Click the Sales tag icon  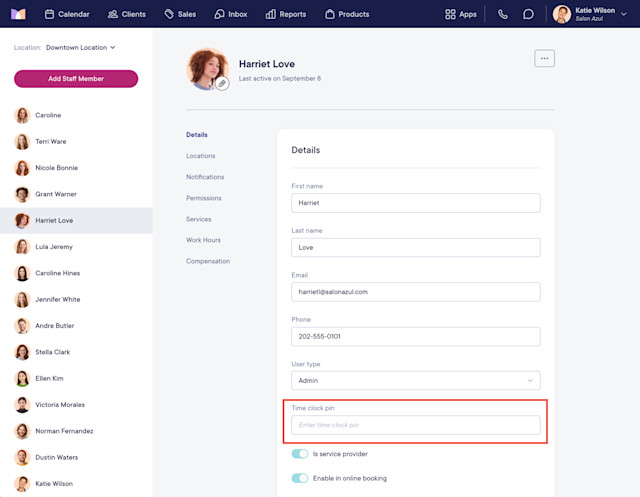coord(169,14)
